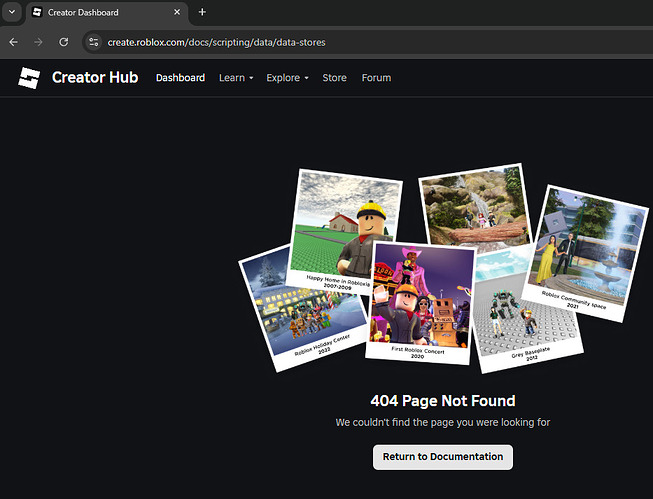Click the browser forward arrow
This screenshot has width=653, height=499.
tap(38, 42)
